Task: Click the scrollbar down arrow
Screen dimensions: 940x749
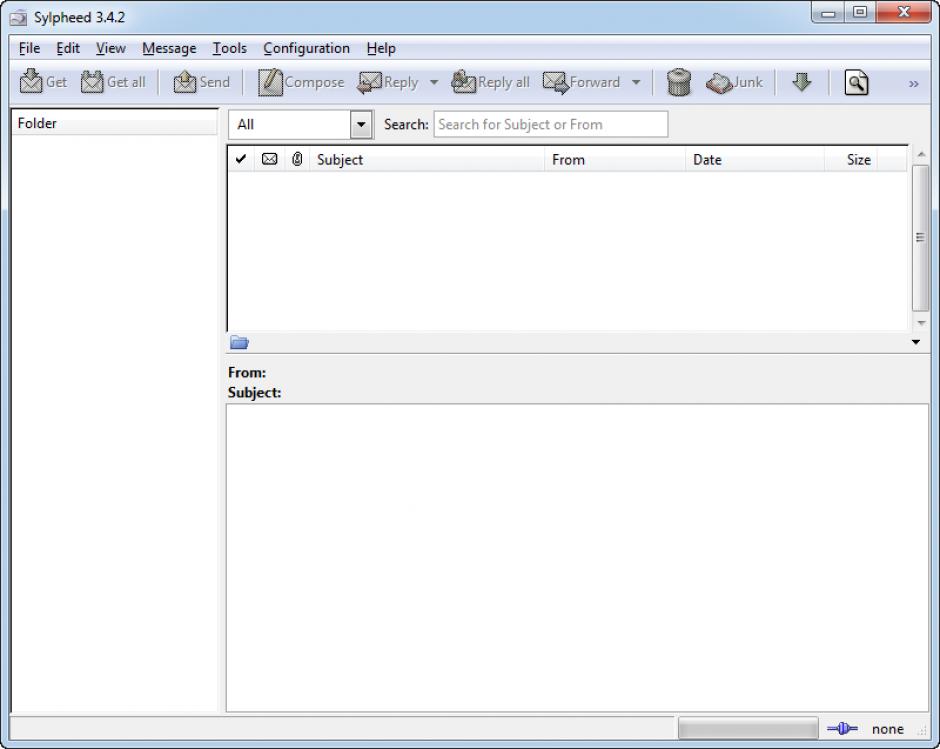Action: [x=921, y=323]
